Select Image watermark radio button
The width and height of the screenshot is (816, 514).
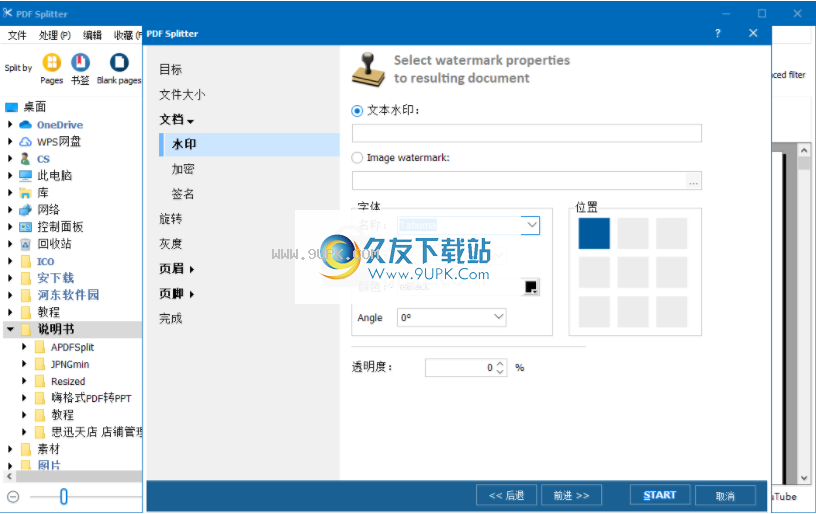point(357,158)
